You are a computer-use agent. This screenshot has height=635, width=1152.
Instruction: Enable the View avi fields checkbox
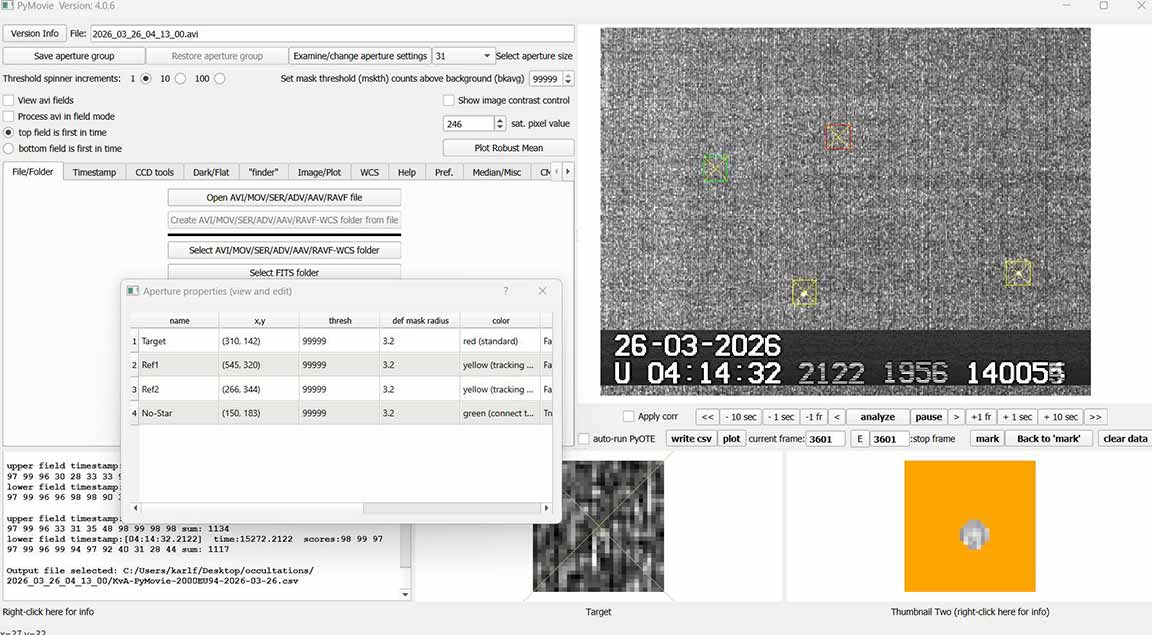pos(9,100)
